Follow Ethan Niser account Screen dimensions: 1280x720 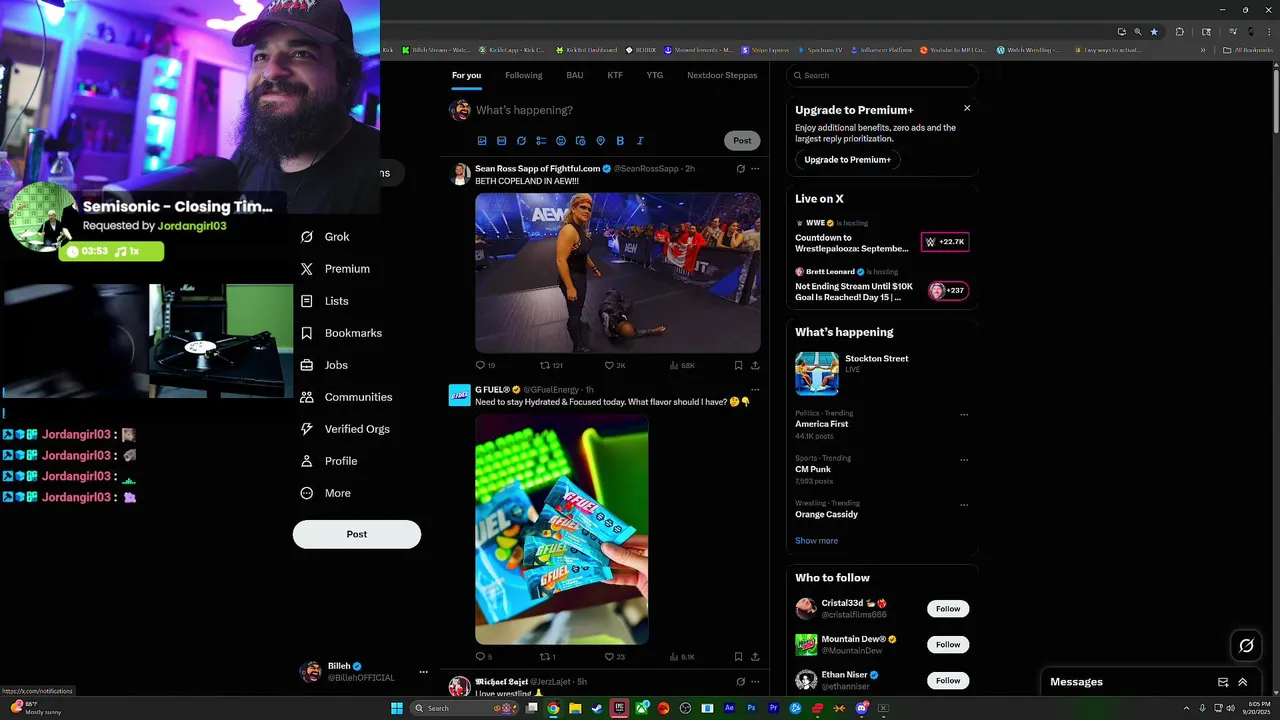tap(948, 681)
